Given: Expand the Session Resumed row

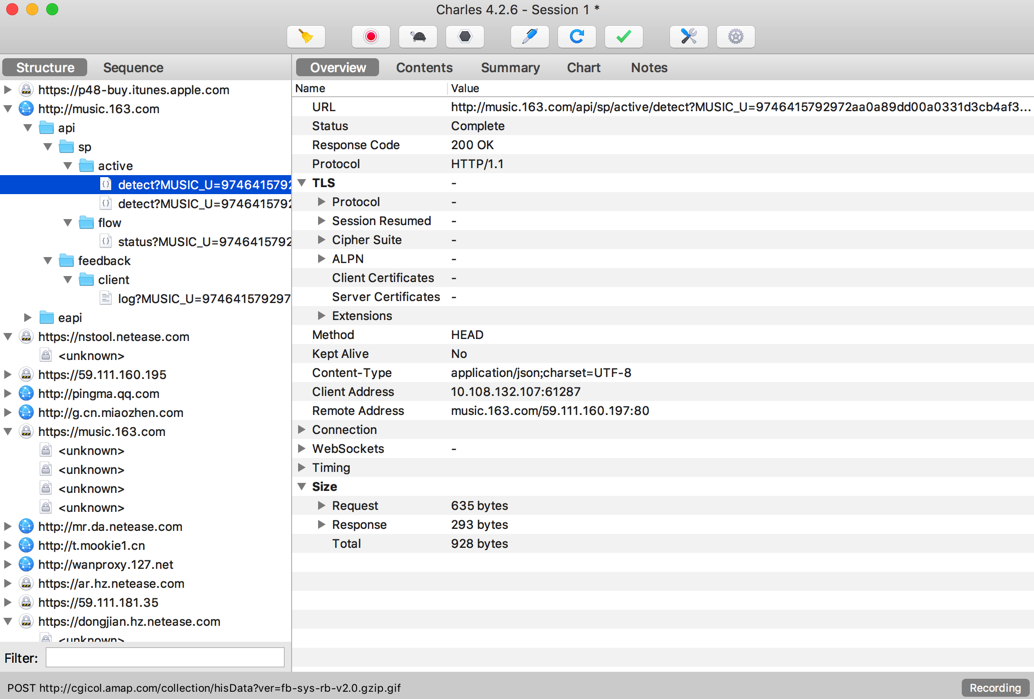Looking at the screenshot, I should coord(321,221).
